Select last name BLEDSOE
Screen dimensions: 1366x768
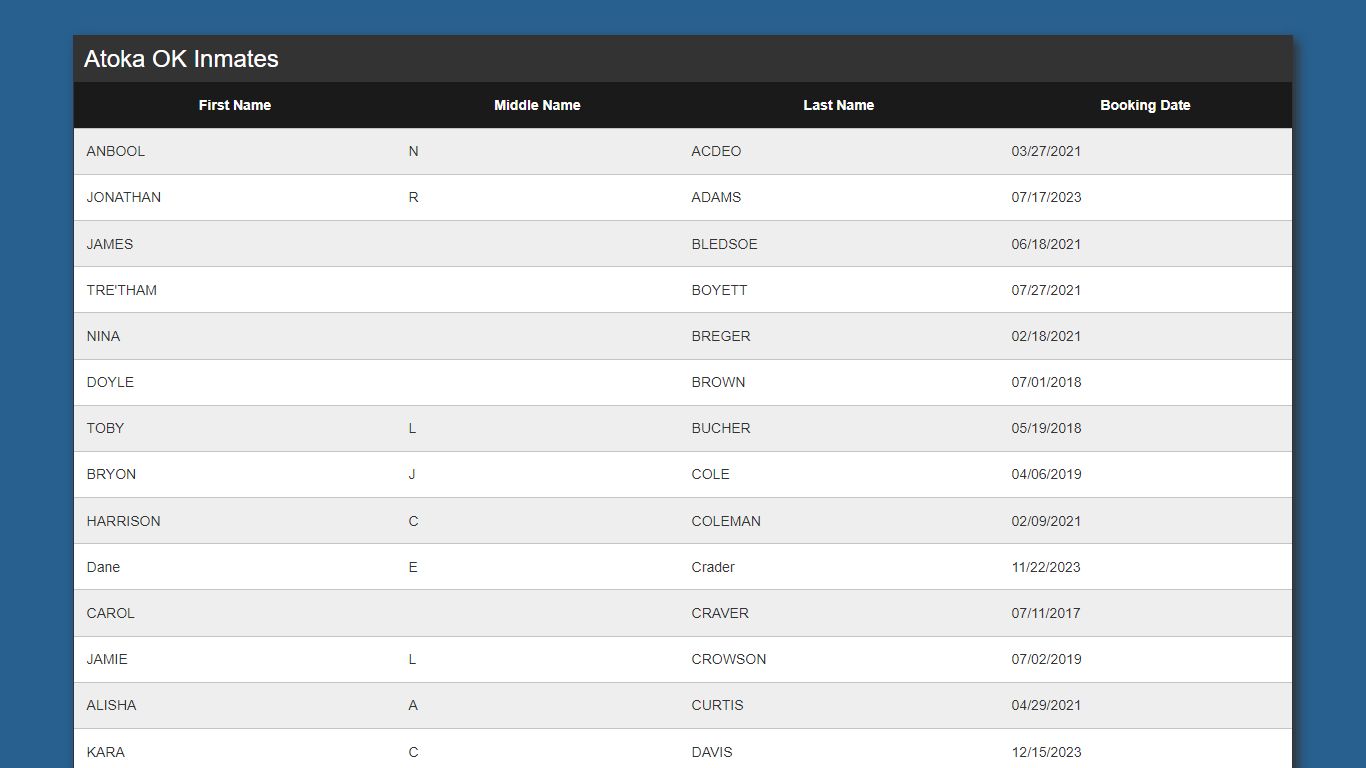pyautogui.click(x=724, y=244)
